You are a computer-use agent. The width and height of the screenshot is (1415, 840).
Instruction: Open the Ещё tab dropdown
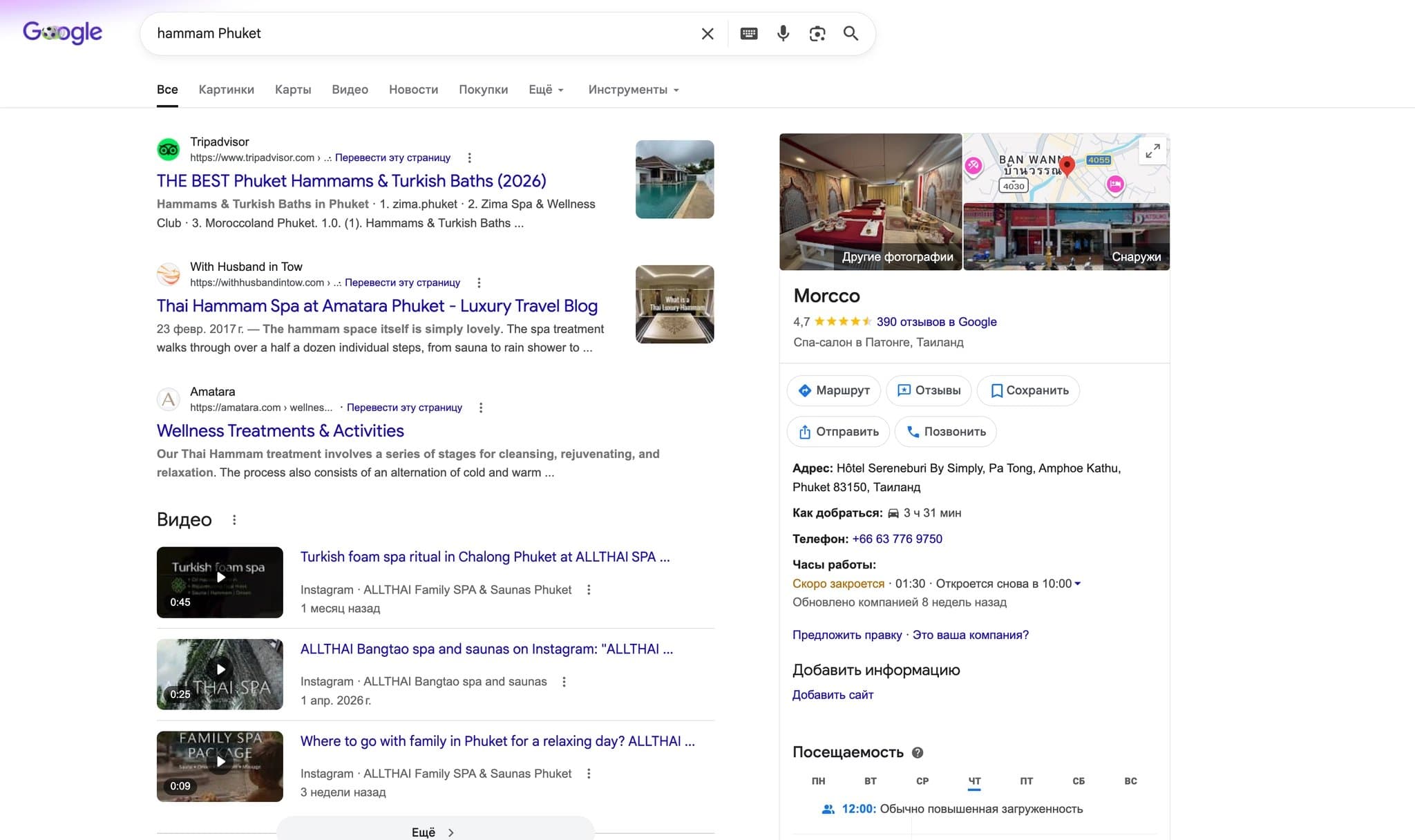point(547,90)
